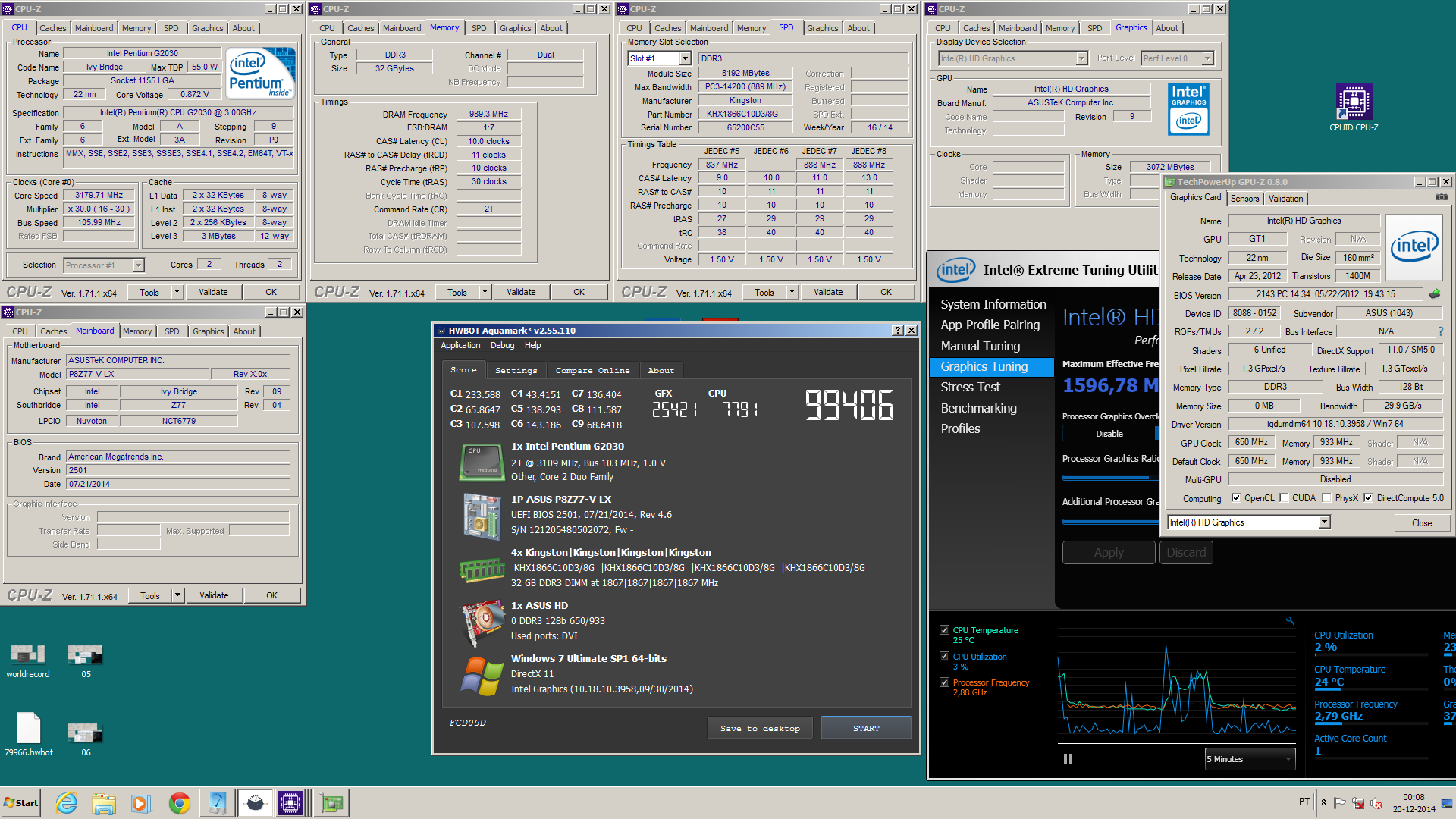Click the GPU-Z screenshot camera icon
The image size is (1456, 819).
point(1441,197)
